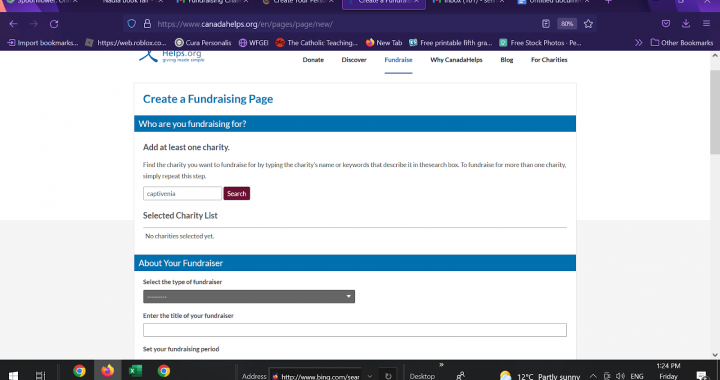The image size is (720, 380).
Task: Open the Why CanadaHelps menu
Action: point(456,60)
